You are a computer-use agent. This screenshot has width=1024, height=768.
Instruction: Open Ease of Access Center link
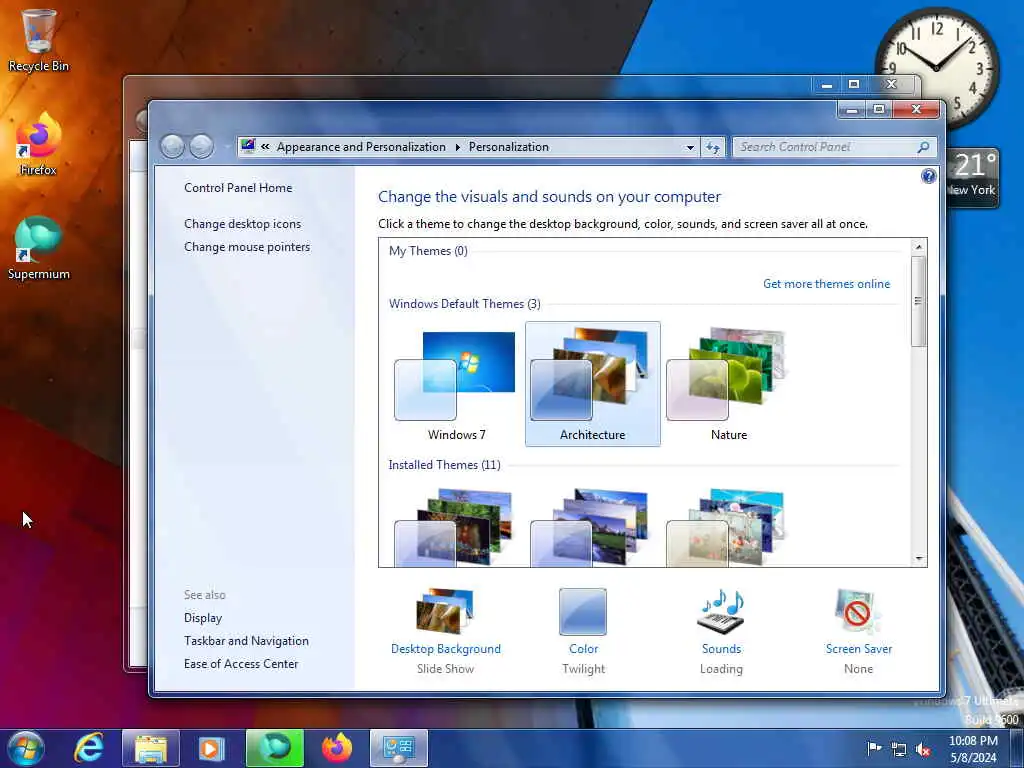click(x=241, y=664)
